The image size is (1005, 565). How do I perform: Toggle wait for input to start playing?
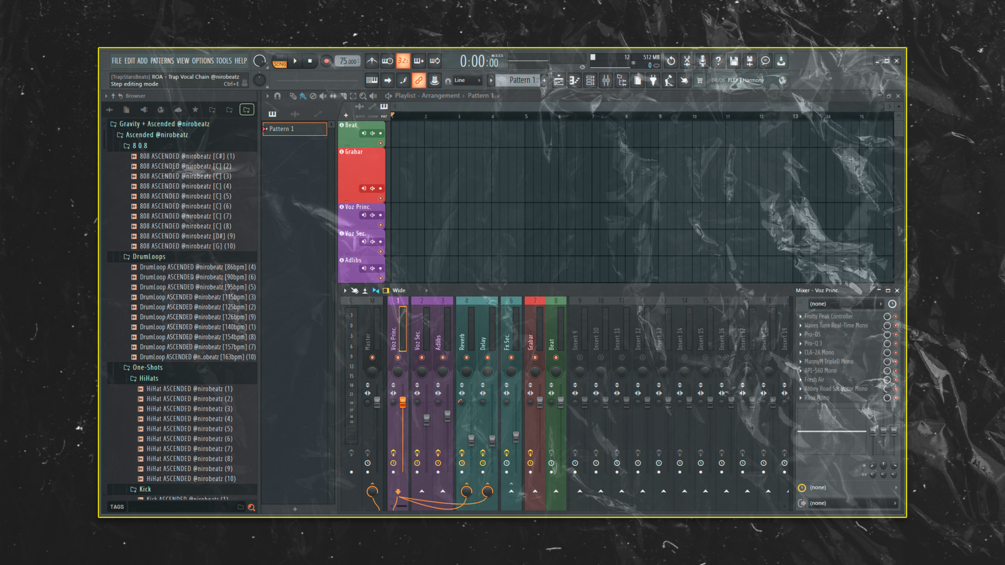point(388,61)
